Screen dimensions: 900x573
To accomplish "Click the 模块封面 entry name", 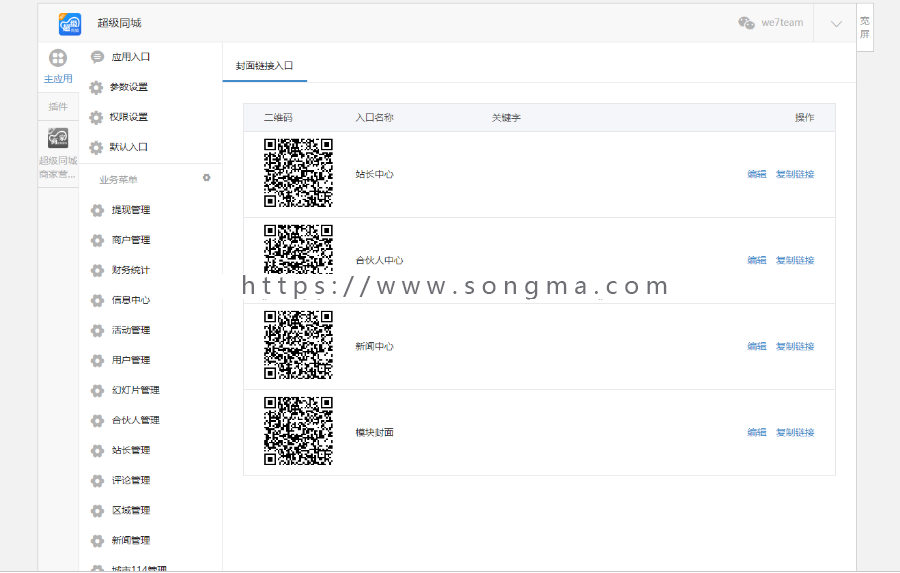I will click(374, 432).
